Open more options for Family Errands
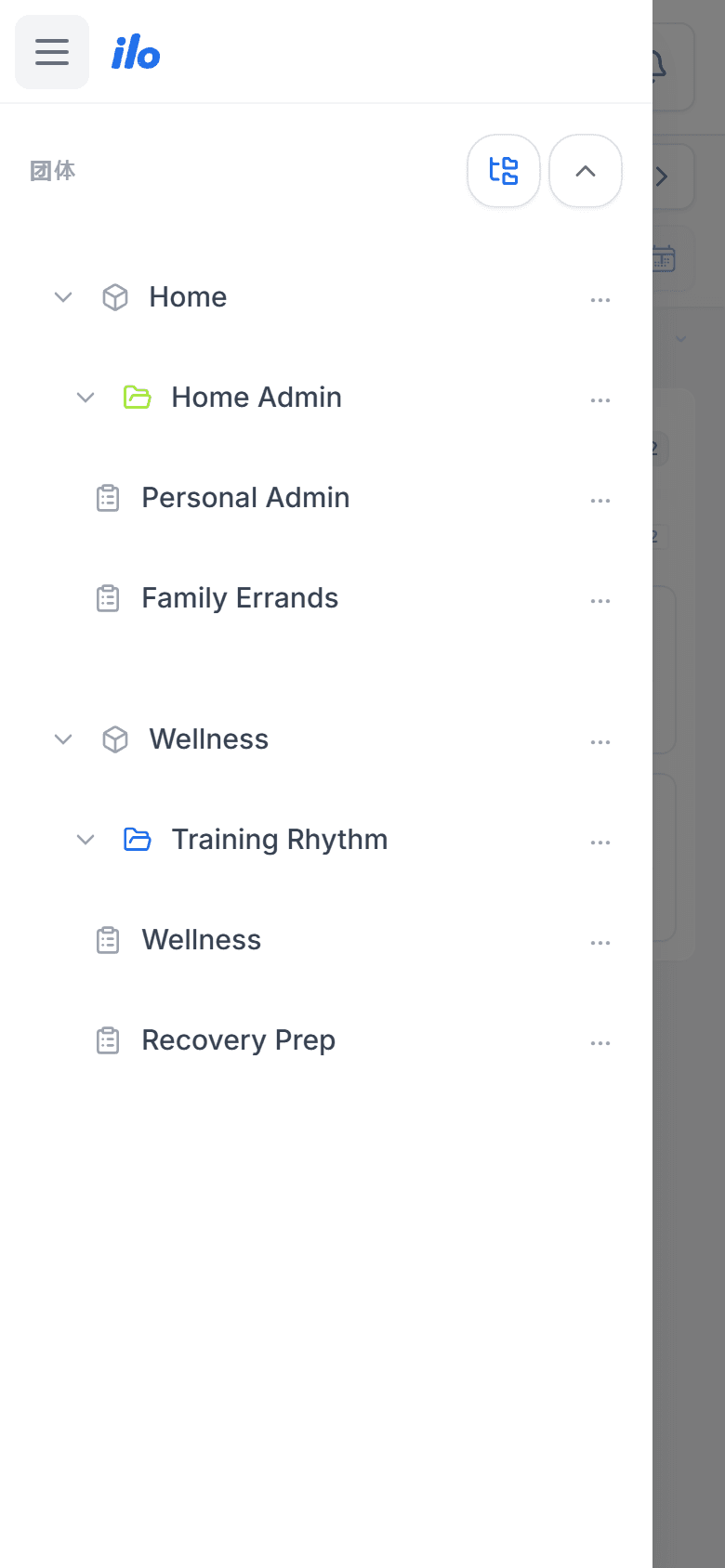 click(x=600, y=601)
